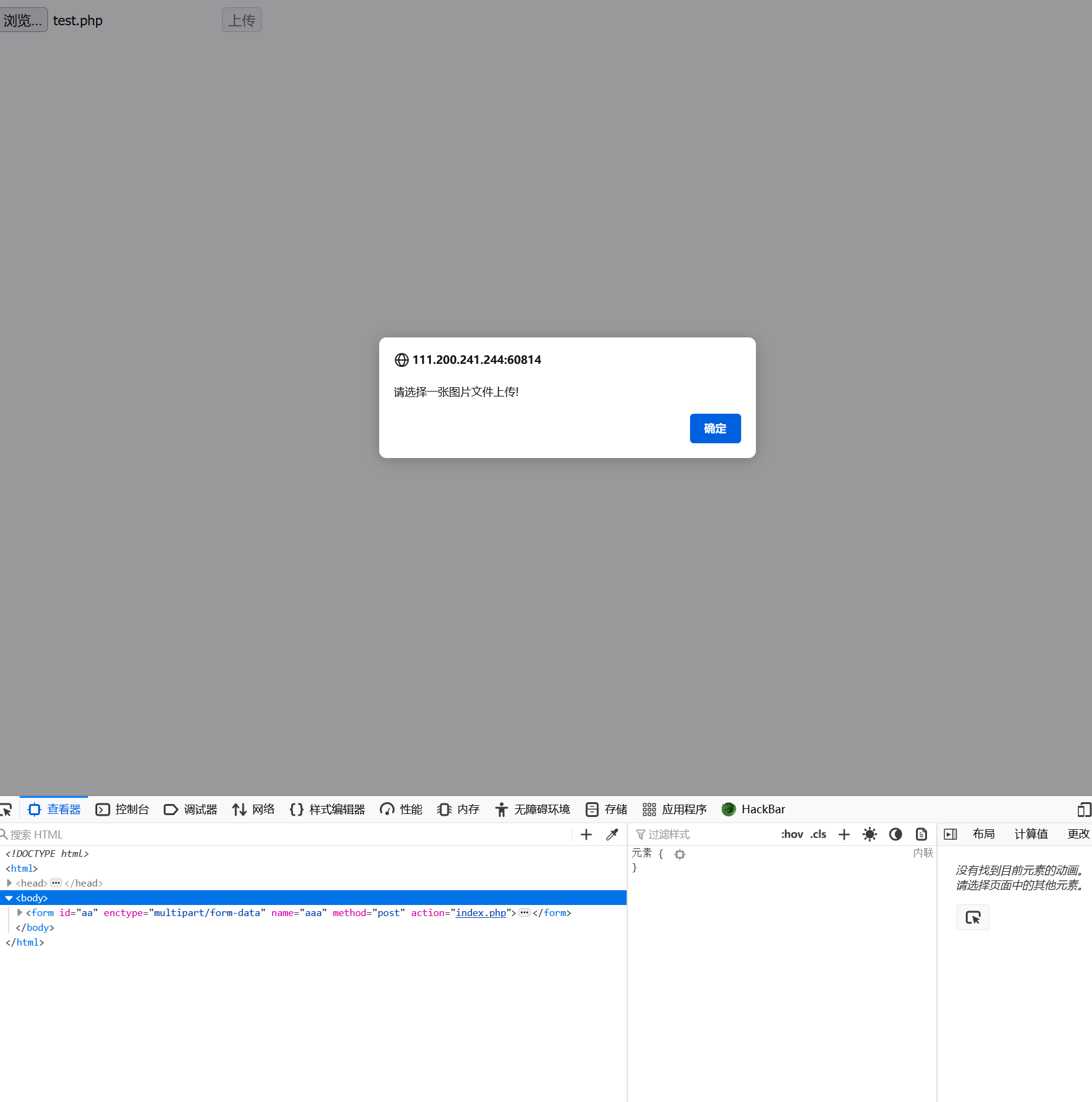The height and width of the screenshot is (1102, 1092).
Task: Create a new node with the inspector plus icon
Action: tap(585, 834)
